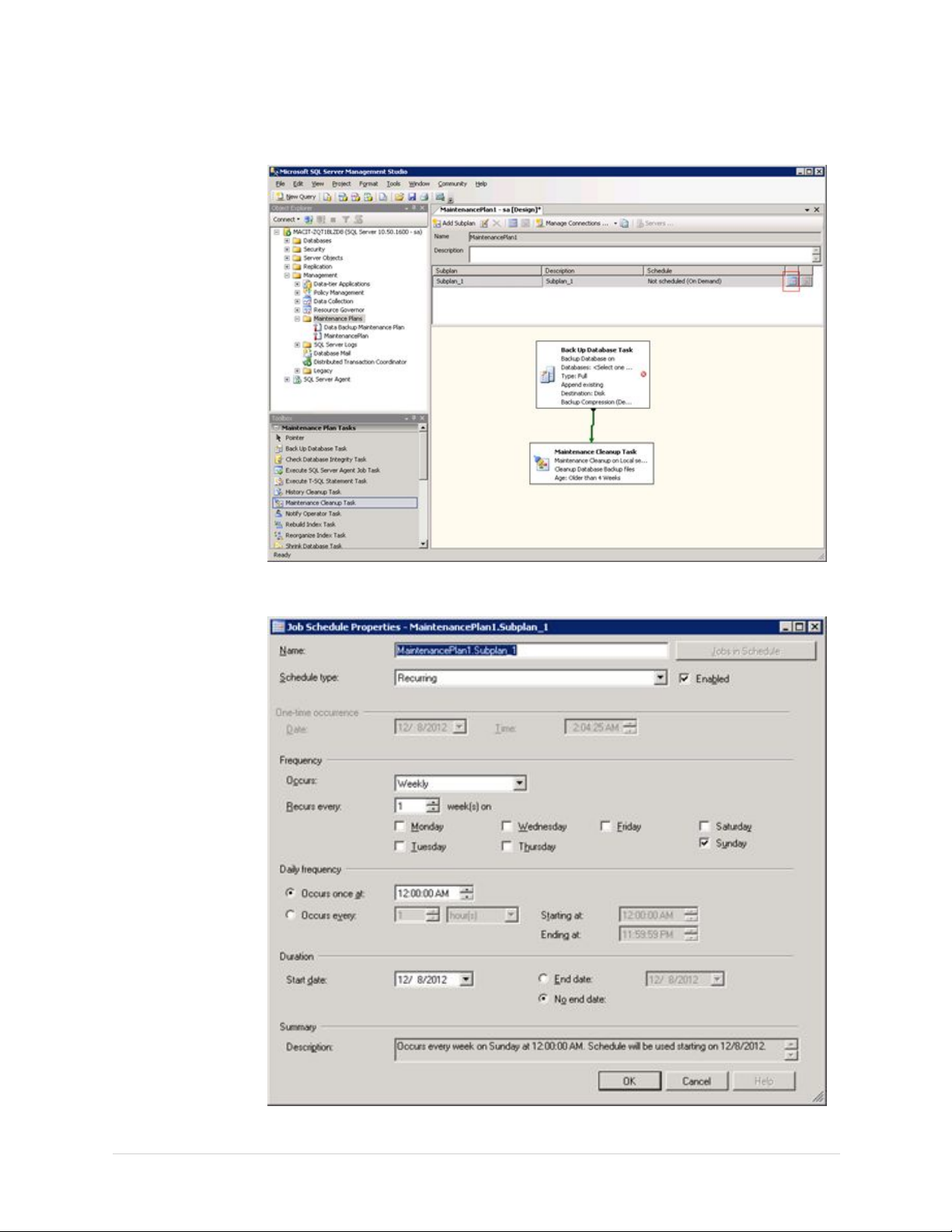952x1232 pixels.
Task: Expand the Replication node
Action: click(288, 267)
